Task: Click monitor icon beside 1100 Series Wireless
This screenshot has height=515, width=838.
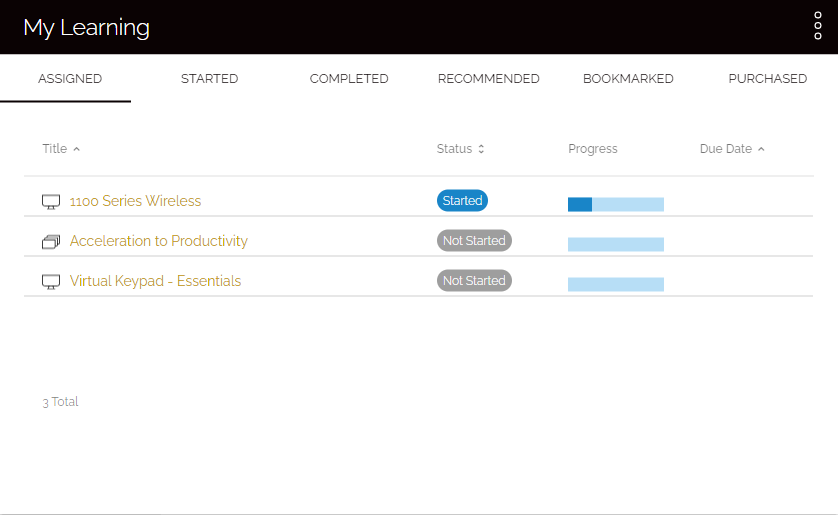Action: [51, 201]
